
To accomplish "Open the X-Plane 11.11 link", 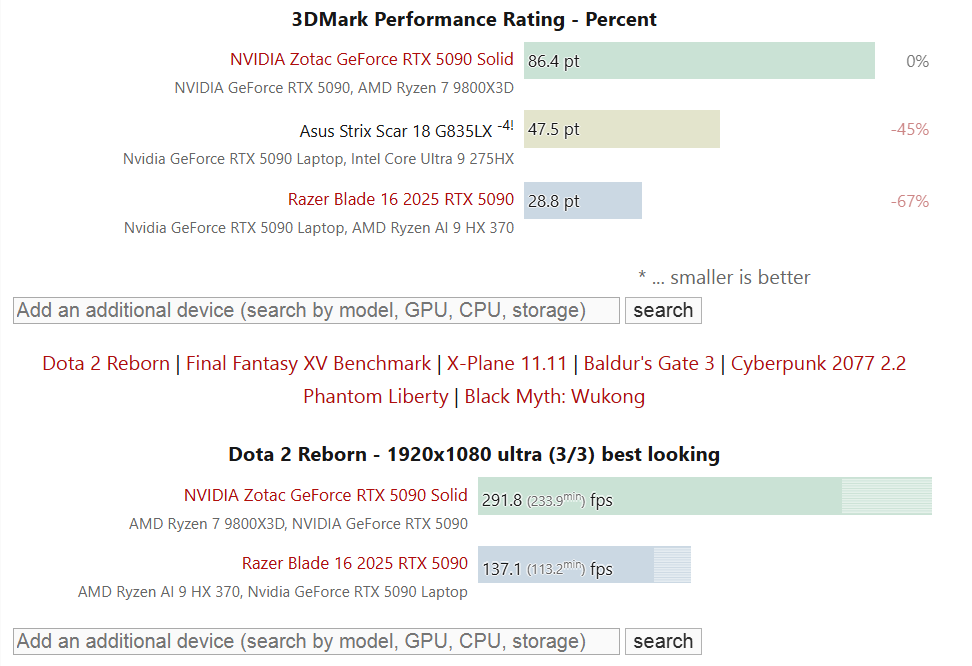I will click(506, 363).
